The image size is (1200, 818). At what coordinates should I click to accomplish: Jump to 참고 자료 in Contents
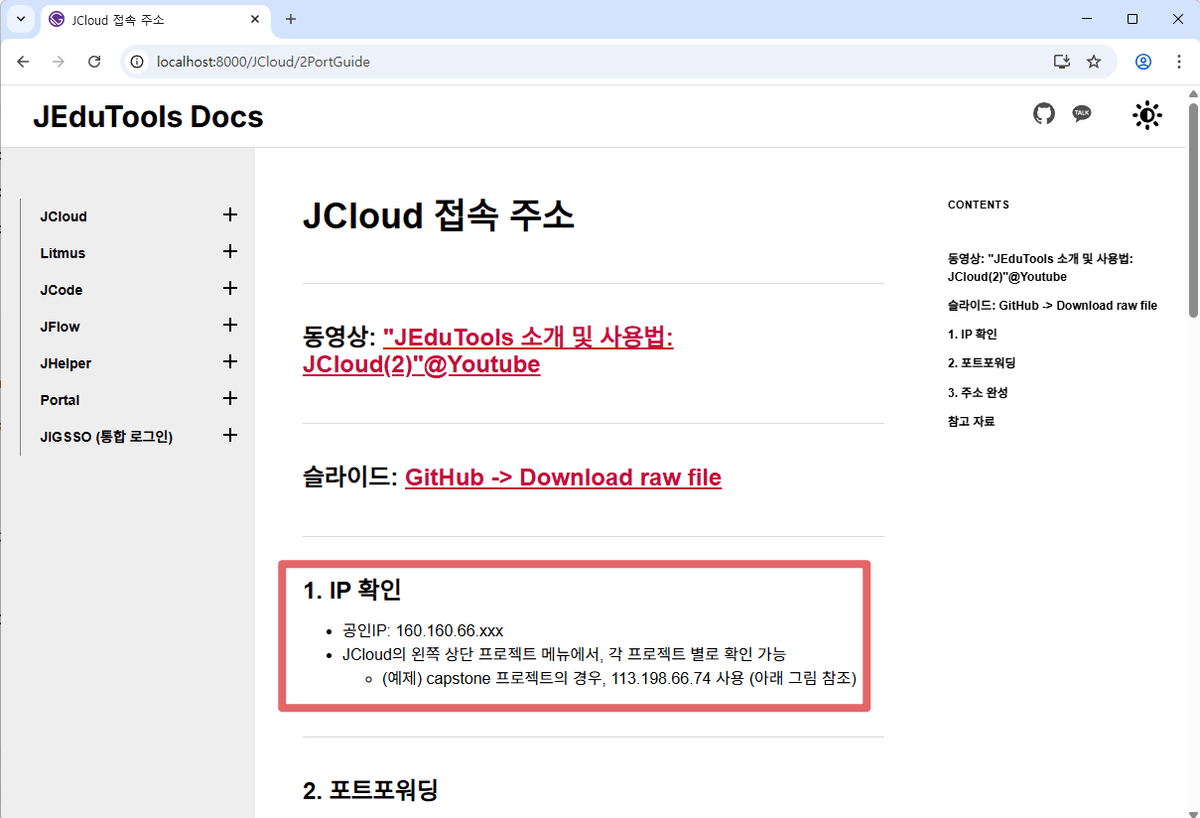coord(970,421)
